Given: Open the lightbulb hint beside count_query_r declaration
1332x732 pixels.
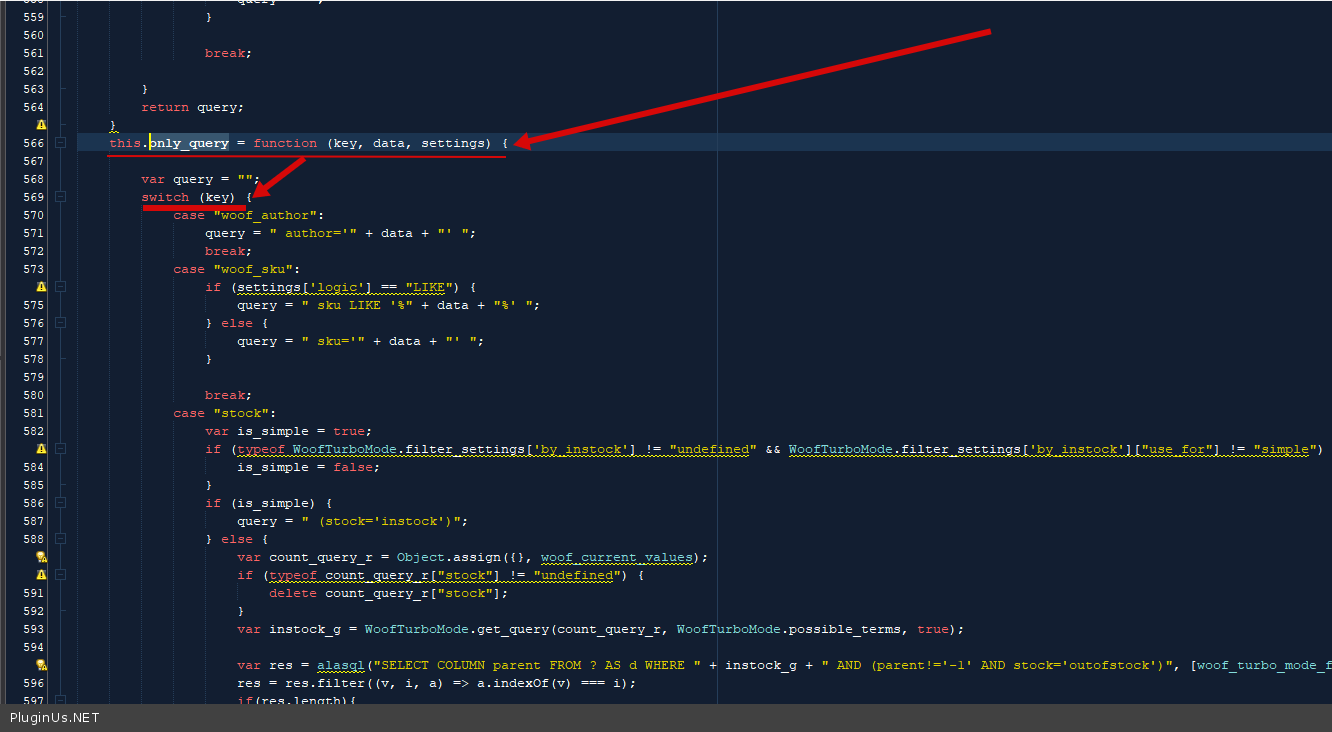Looking at the screenshot, I should (41, 557).
